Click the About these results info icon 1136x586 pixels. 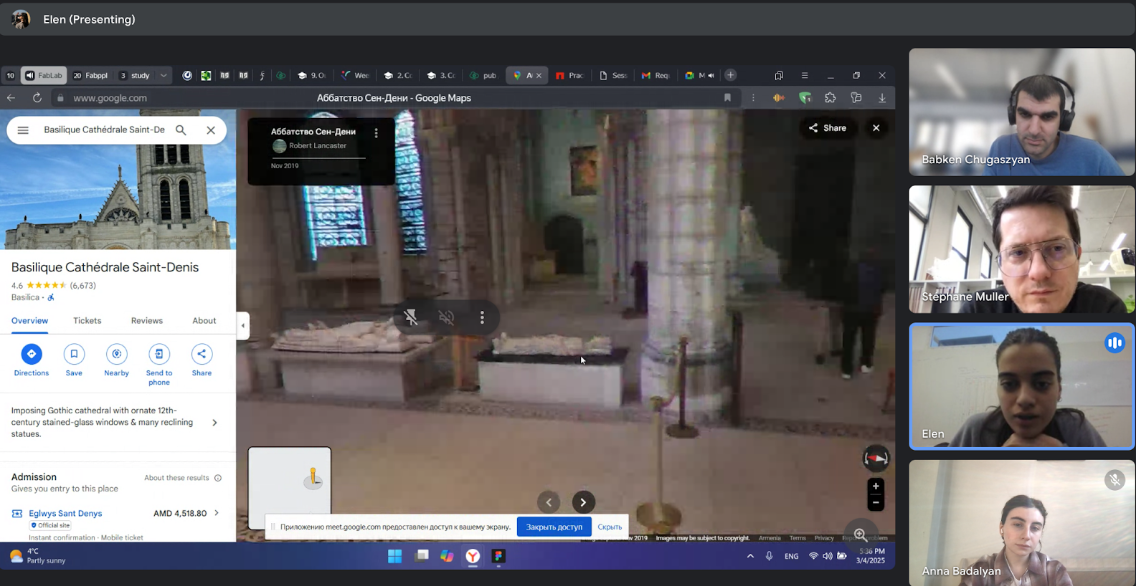point(218,478)
